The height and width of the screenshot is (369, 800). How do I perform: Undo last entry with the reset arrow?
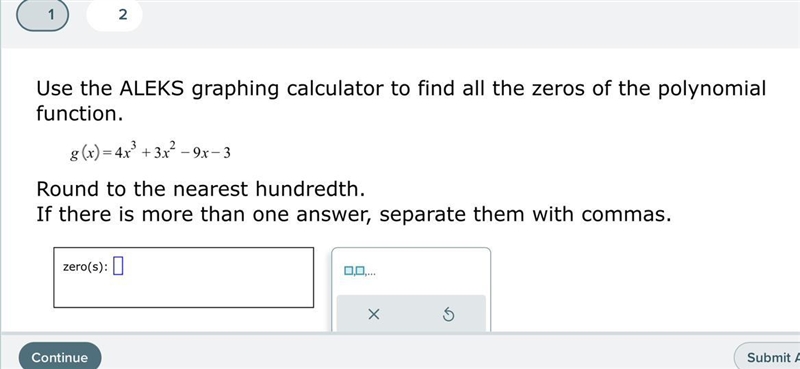point(448,315)
